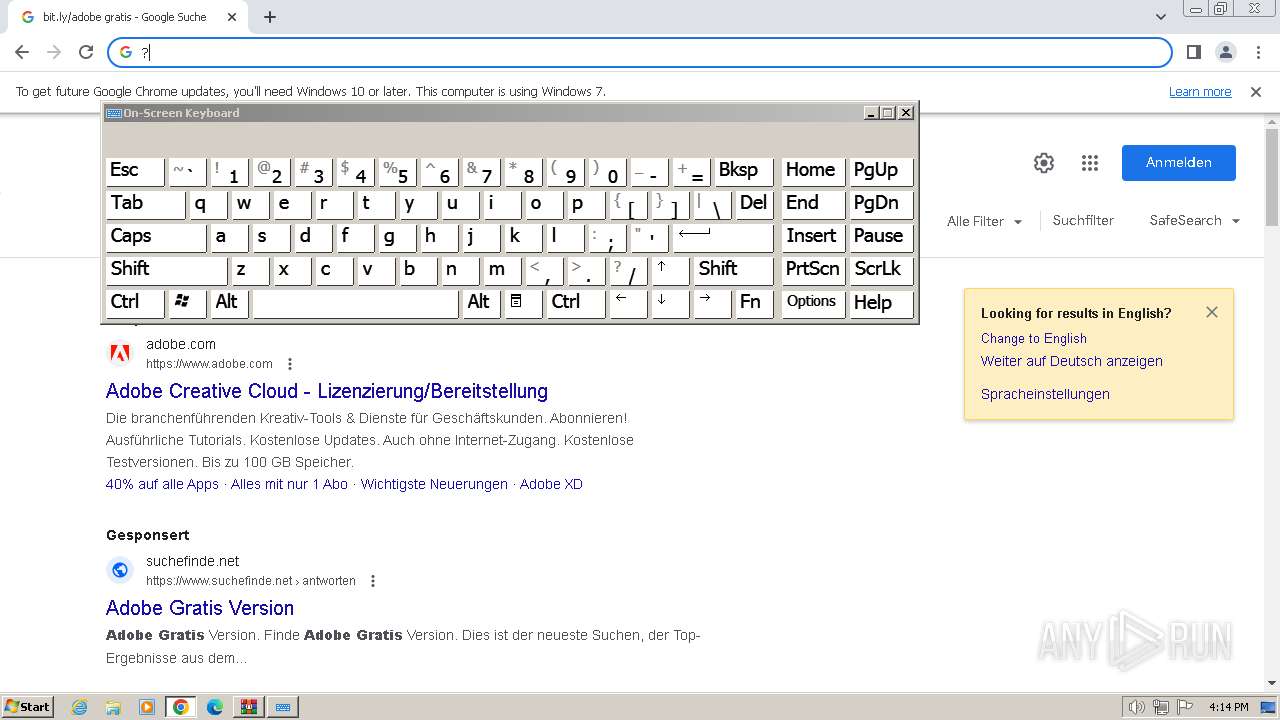This screenshot has width=1280, height=720.
Task: Open File Explorer from the taskbar
Action: [113, 707]
